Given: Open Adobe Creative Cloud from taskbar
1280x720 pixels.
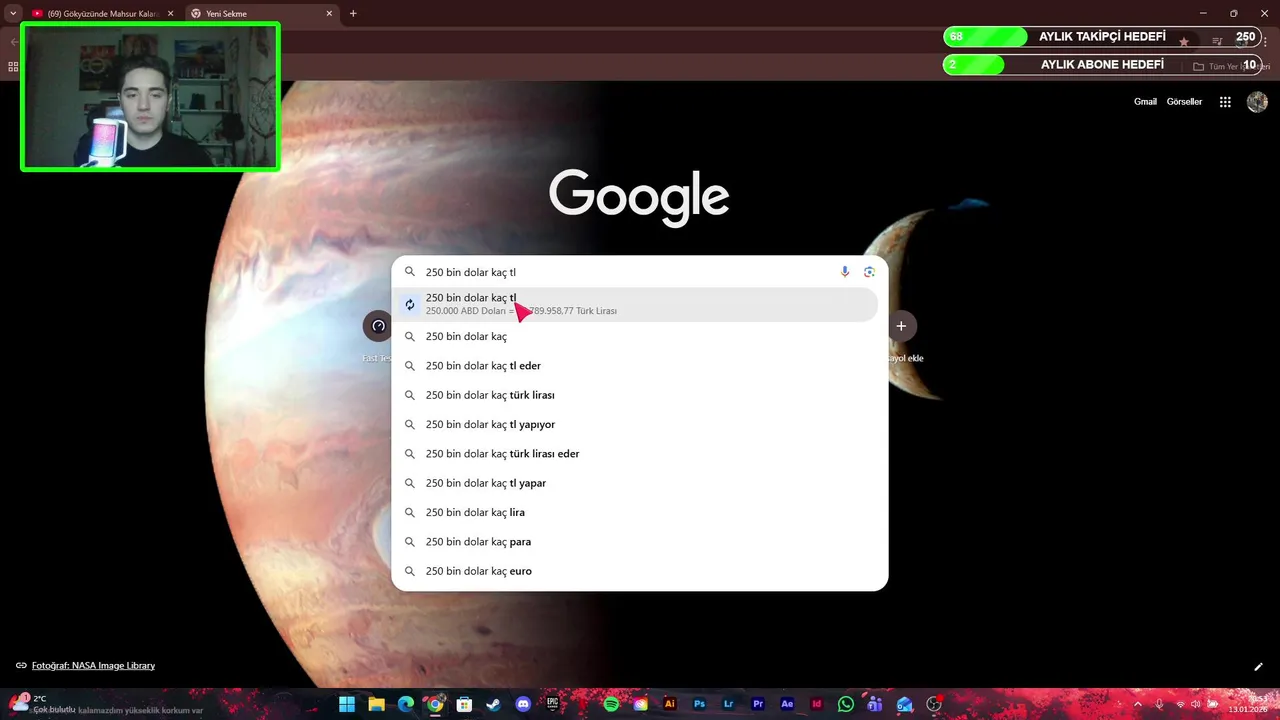Looking at the screenshot, I should tap(640, 704).
